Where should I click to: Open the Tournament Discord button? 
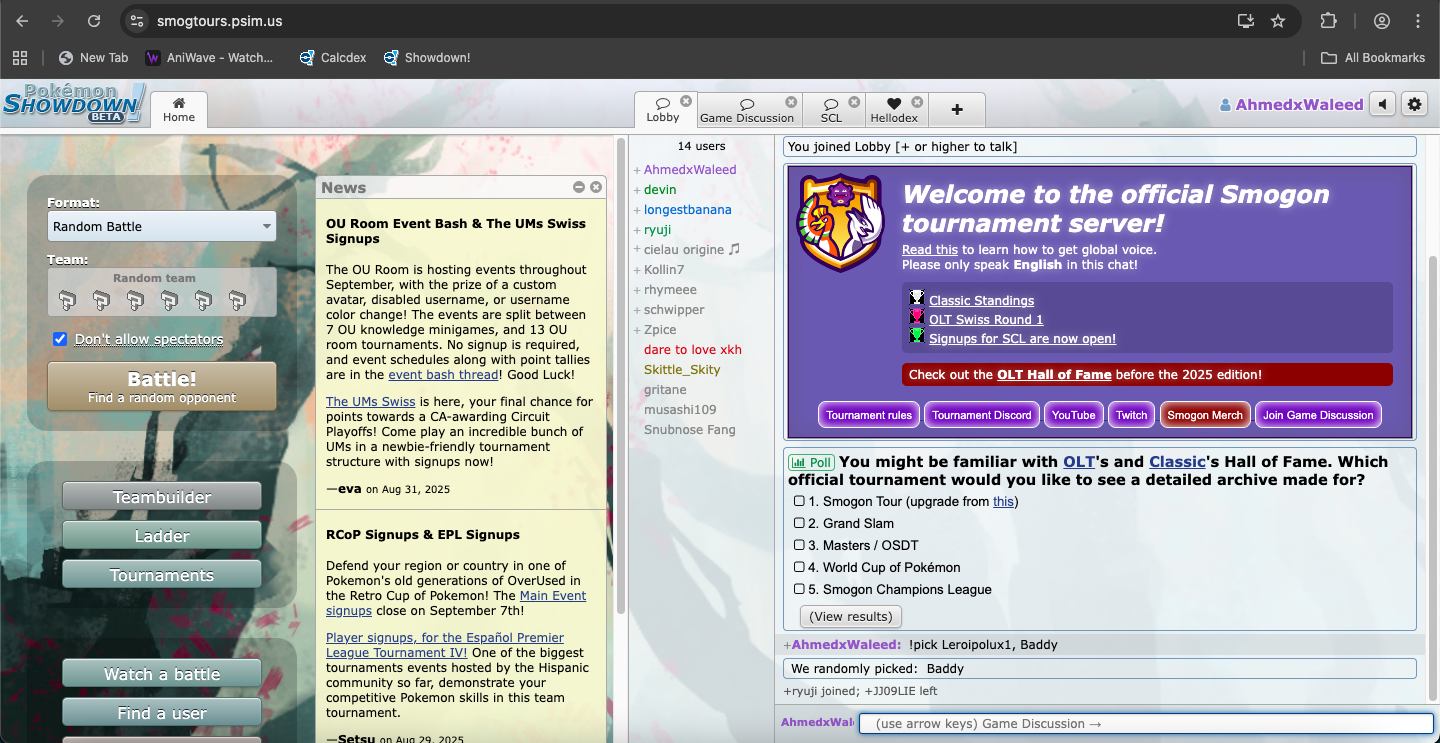[982, 415]
